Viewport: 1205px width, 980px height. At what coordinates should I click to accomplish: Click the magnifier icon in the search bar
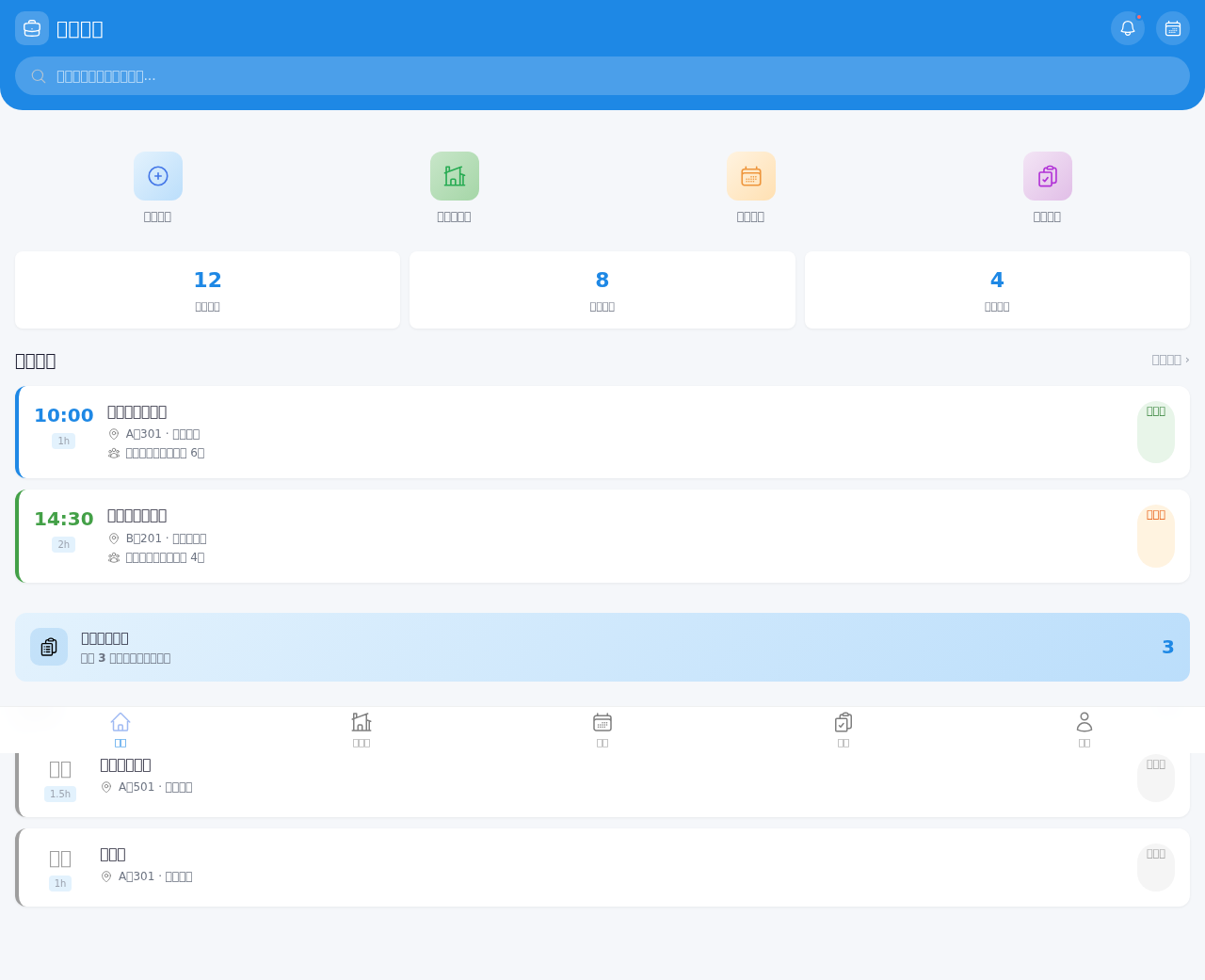point(39,76)
